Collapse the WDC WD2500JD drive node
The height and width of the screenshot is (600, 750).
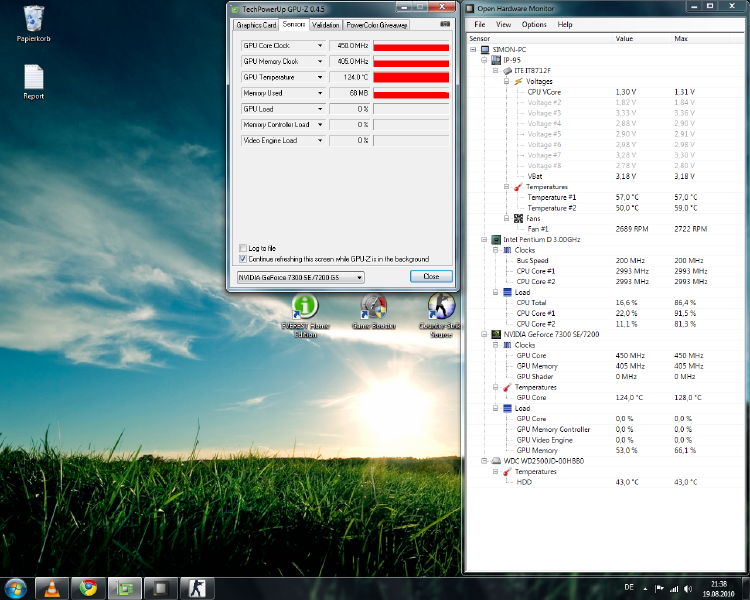(484, 461)
